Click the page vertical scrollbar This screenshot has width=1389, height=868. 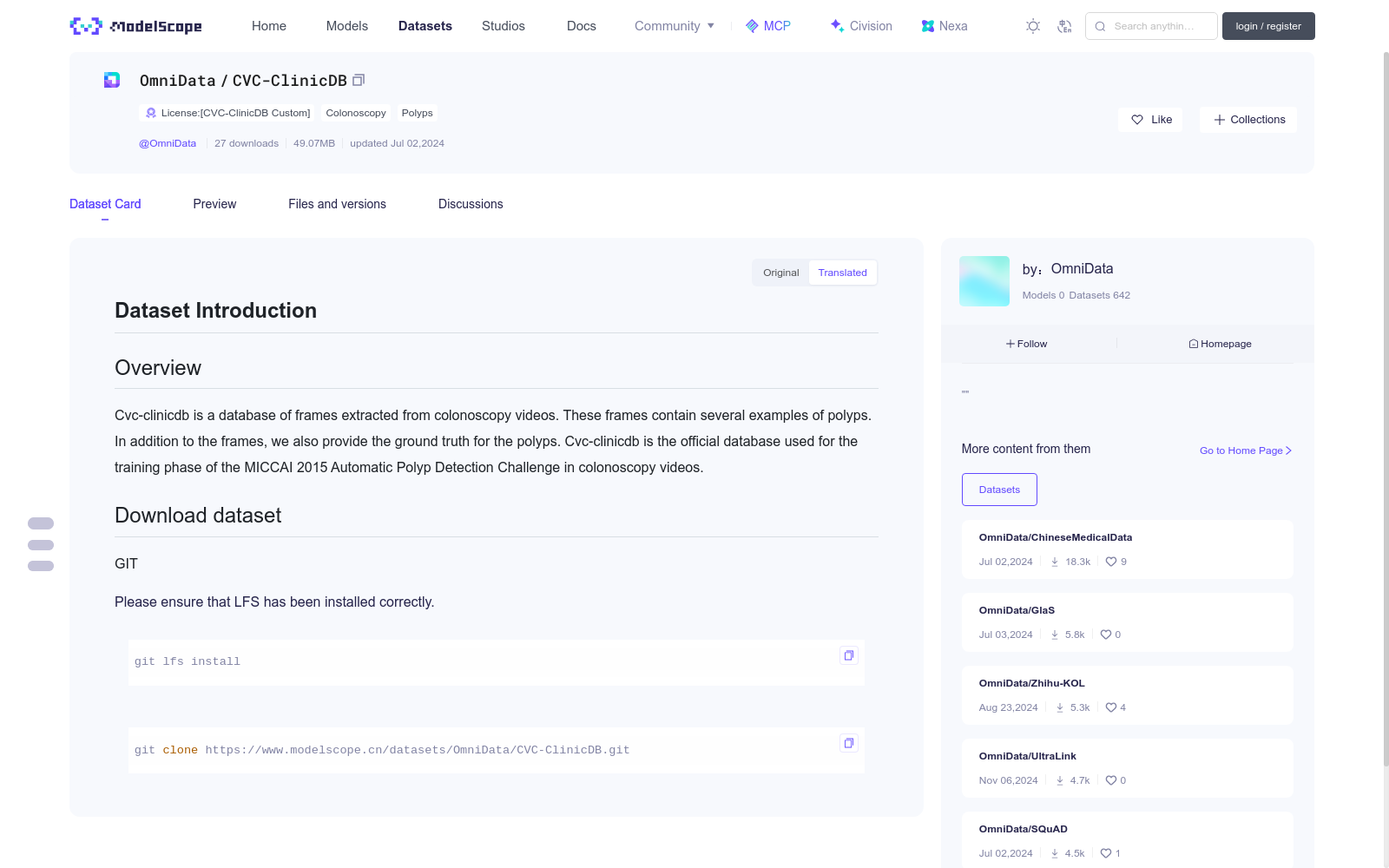coord(1386,408)
